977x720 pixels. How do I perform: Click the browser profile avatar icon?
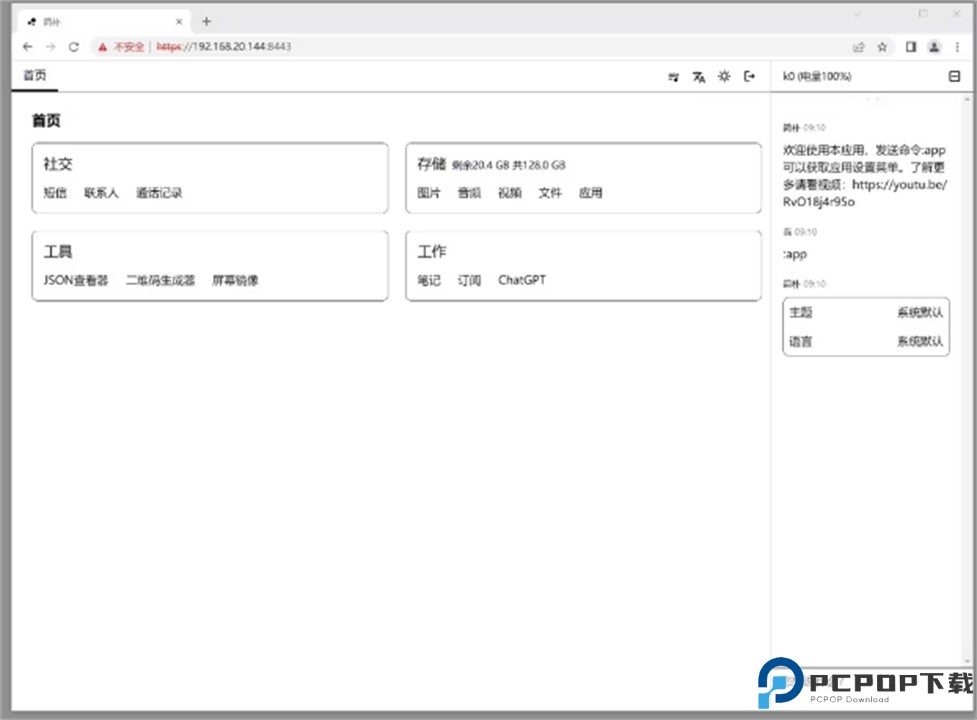pyautogui.click(x=934, y=47)
